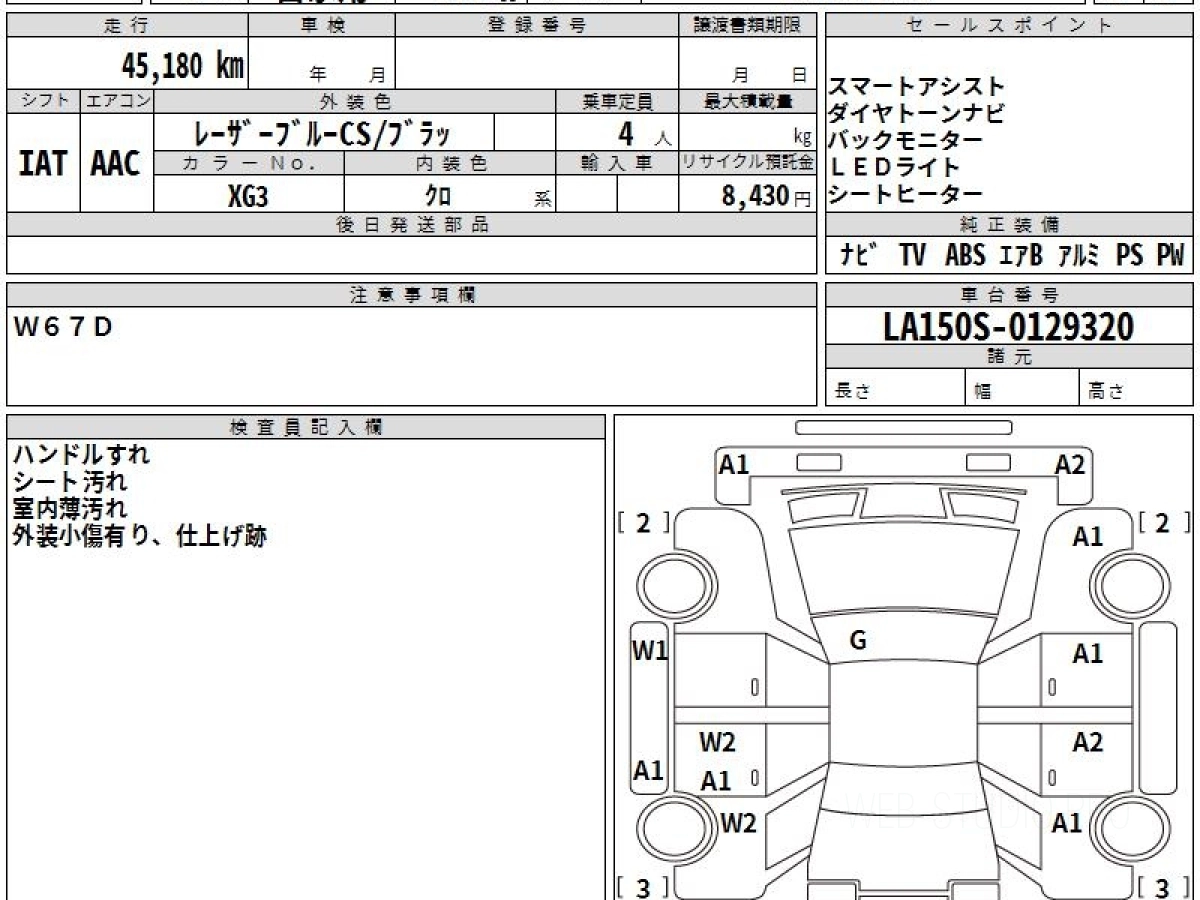The image size is (1200, 900).
Task: Click the 車台番号 header
Action: (1009, 294)
